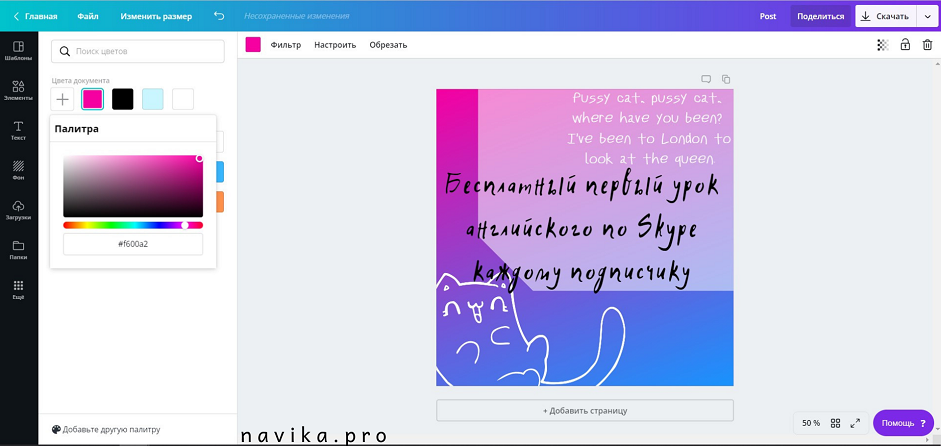Open the Загрузки uploads panel
Image resolution: width=941 pixels, height=446 pixels.
pyautogui.click(x=18, y=210)
